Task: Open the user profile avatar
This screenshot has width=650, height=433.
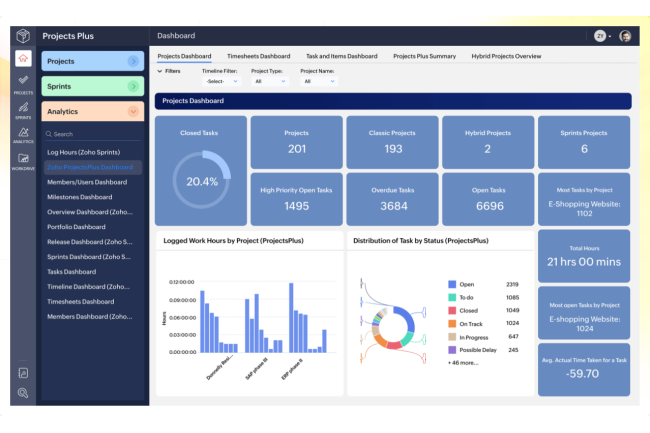Action: [625, 36]
